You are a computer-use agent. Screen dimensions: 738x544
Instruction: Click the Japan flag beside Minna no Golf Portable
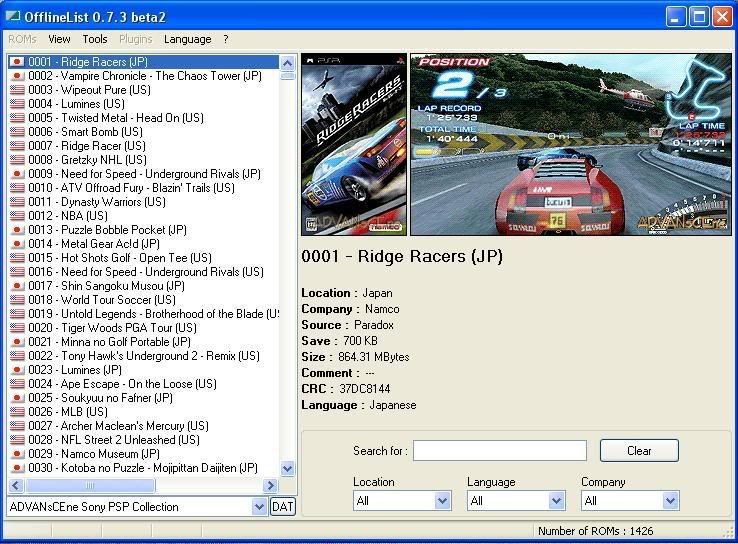pos(17,342)
